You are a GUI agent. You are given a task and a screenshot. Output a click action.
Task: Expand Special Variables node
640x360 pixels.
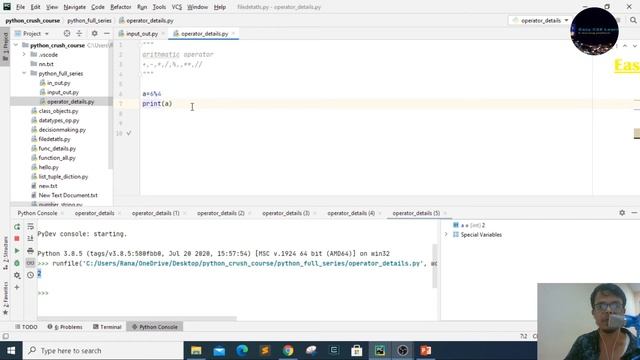coord(446,235)
